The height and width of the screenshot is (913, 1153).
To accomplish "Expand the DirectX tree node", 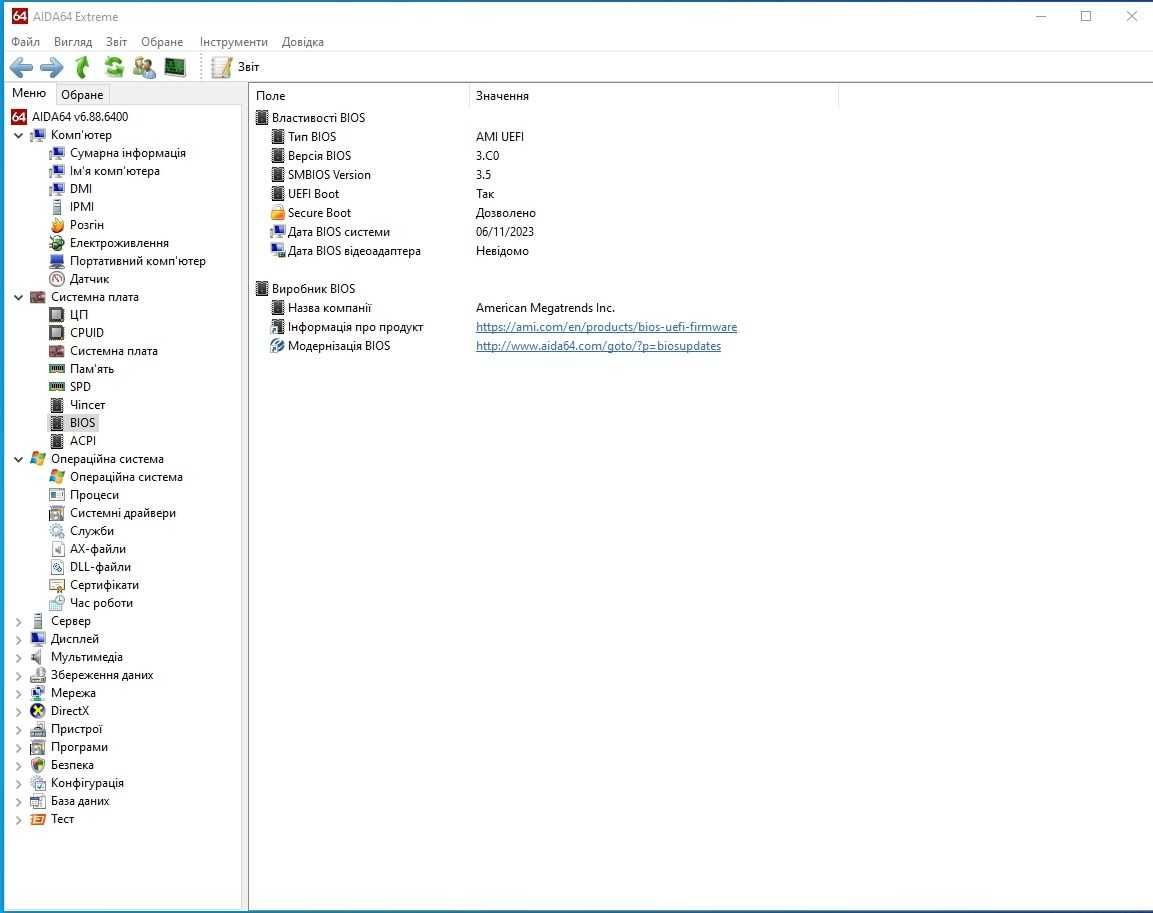I will (x=18, y=712).
